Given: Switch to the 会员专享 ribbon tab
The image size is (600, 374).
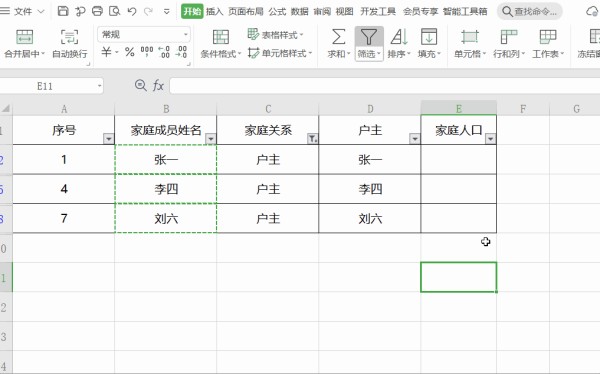Looking at the screenshot, I should pos(420,11).
